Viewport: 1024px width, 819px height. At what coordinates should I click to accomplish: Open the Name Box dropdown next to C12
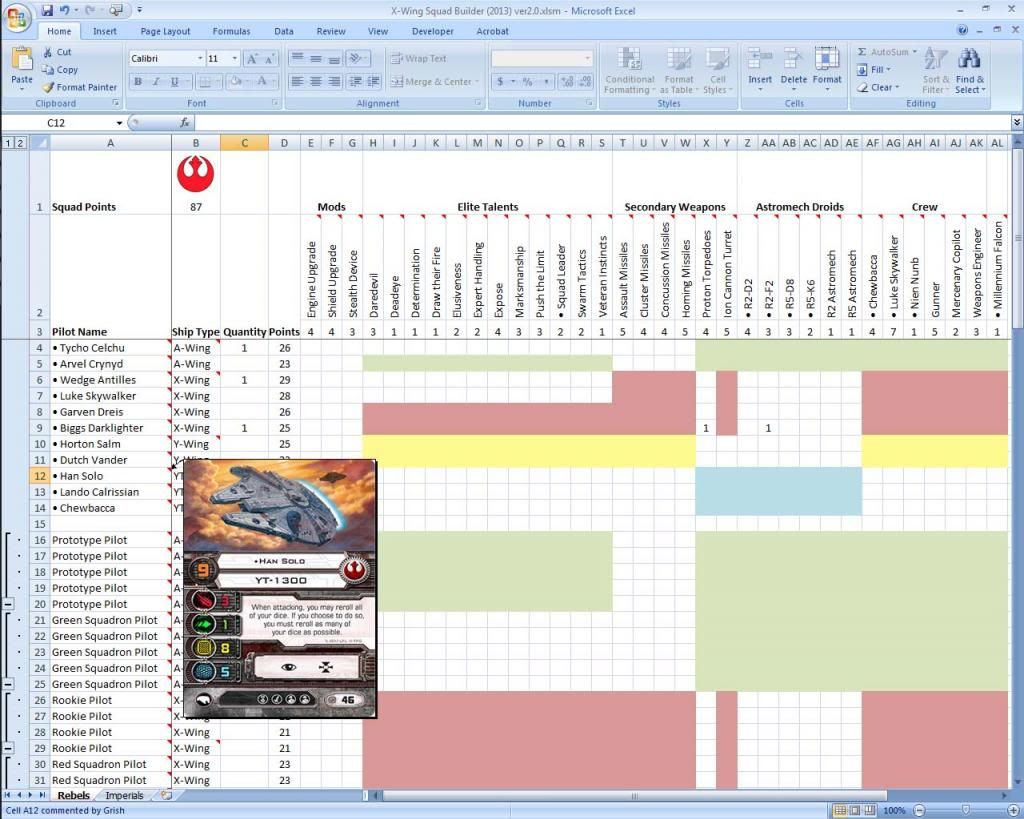(x=119, y=123)
